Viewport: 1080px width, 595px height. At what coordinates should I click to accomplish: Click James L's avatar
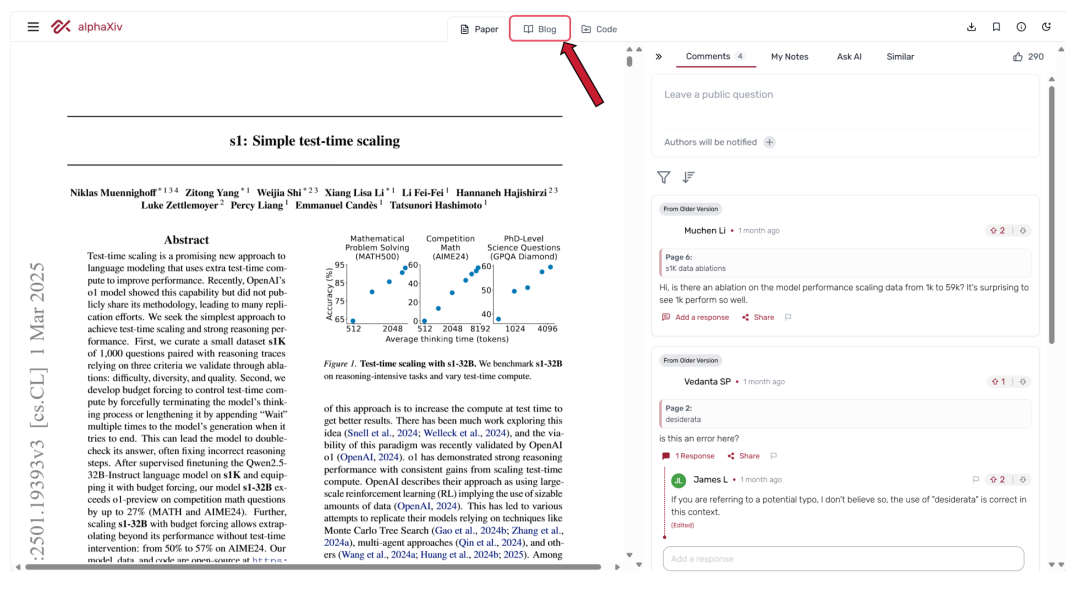pos(678,480)
